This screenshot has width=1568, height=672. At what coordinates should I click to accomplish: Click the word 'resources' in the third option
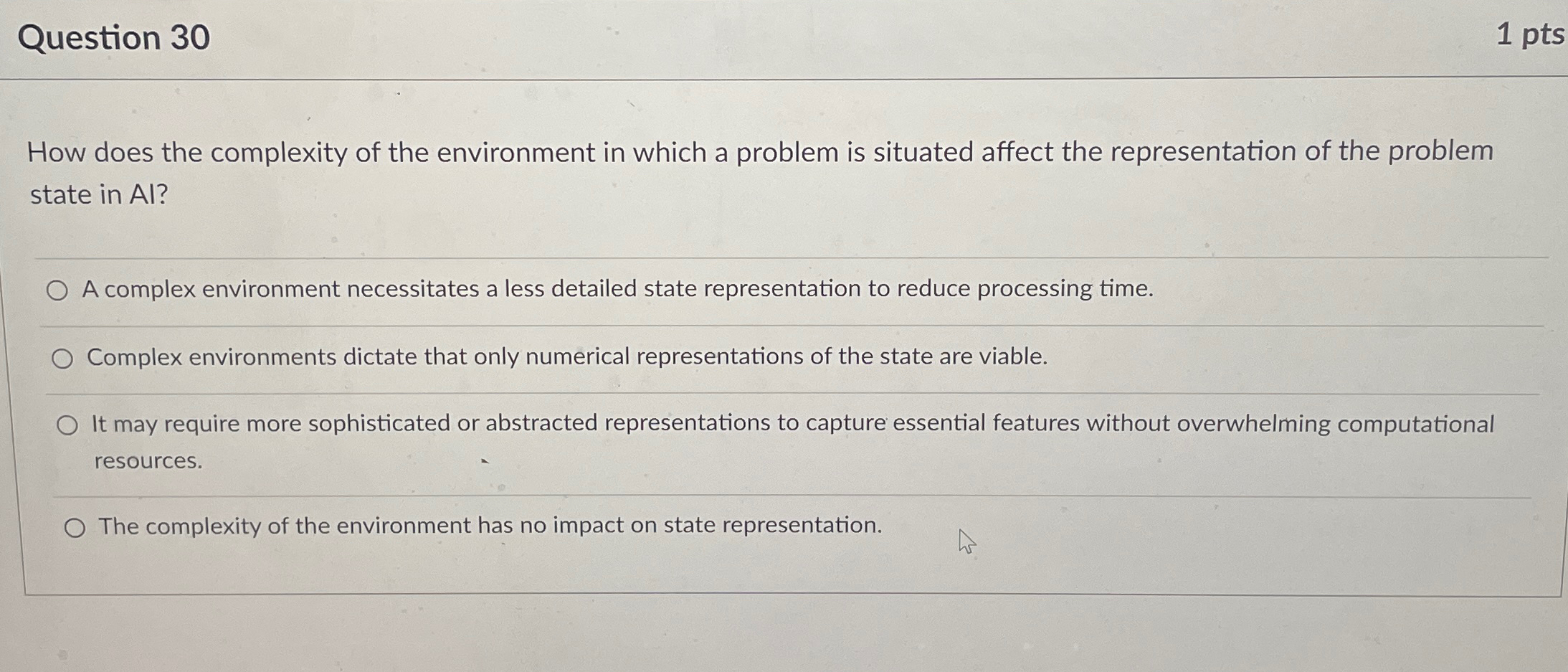pos(147,463)
